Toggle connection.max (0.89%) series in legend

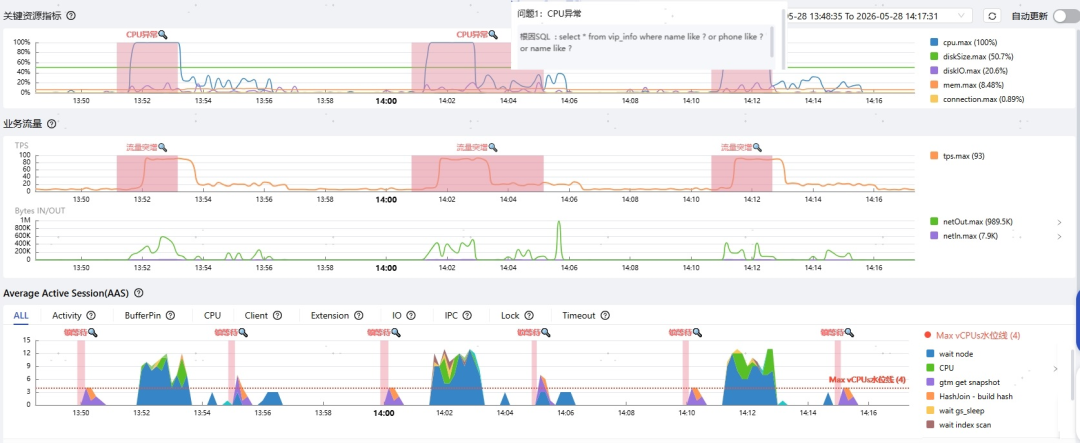[977, 99]
